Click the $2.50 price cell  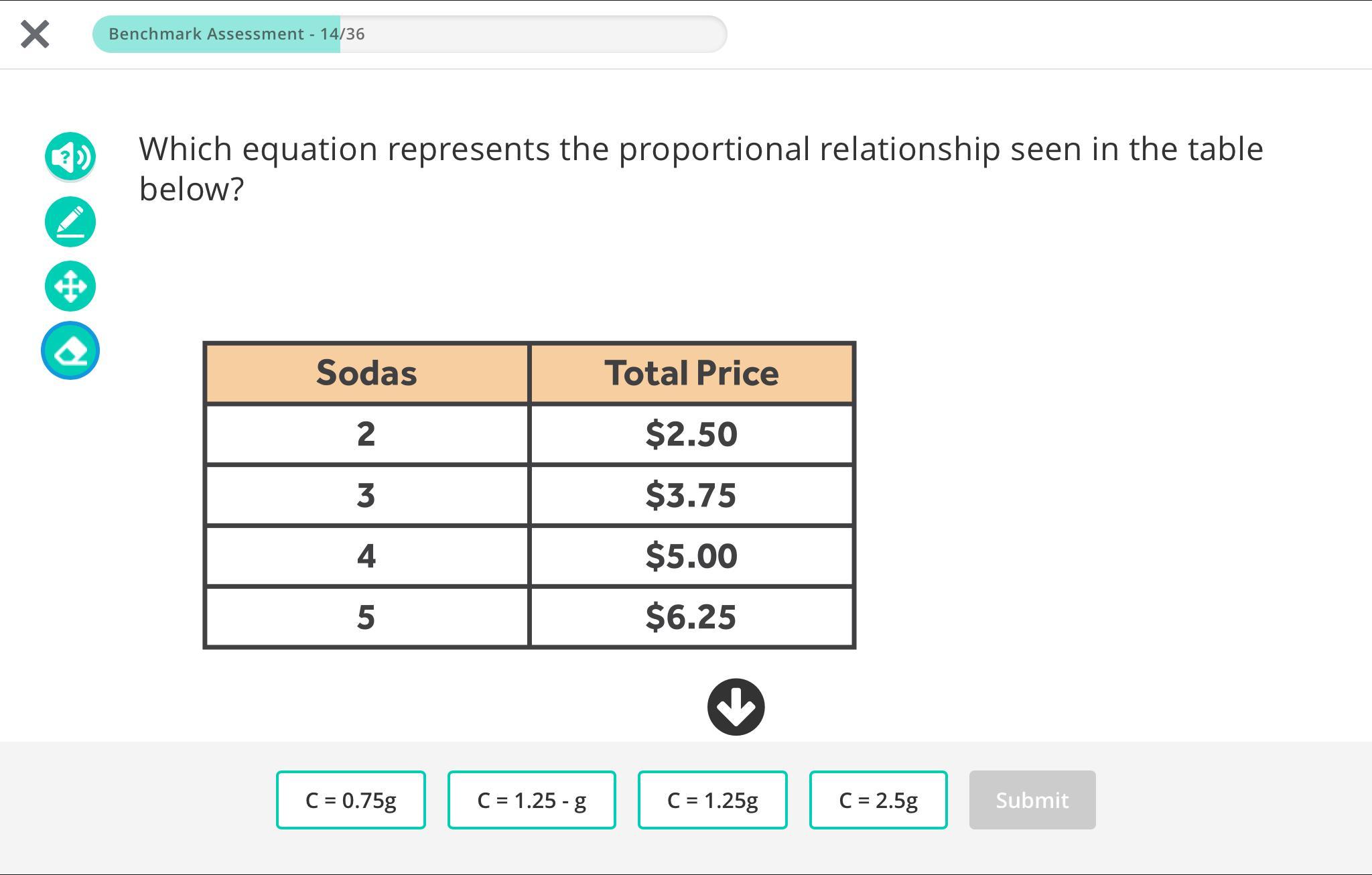[x=691, y=434]
